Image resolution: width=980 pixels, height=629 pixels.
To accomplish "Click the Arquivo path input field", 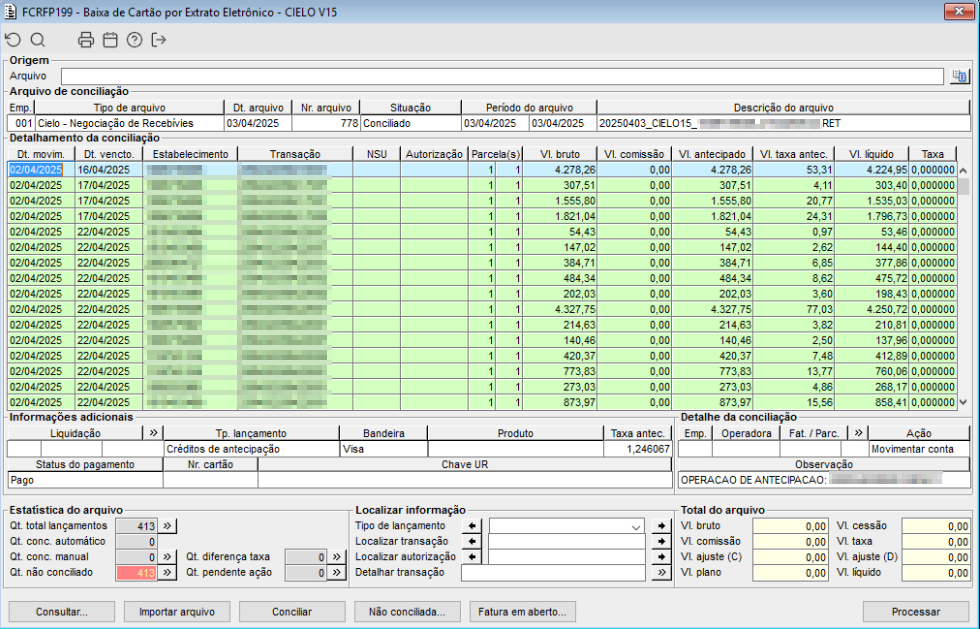I will 502,76.
